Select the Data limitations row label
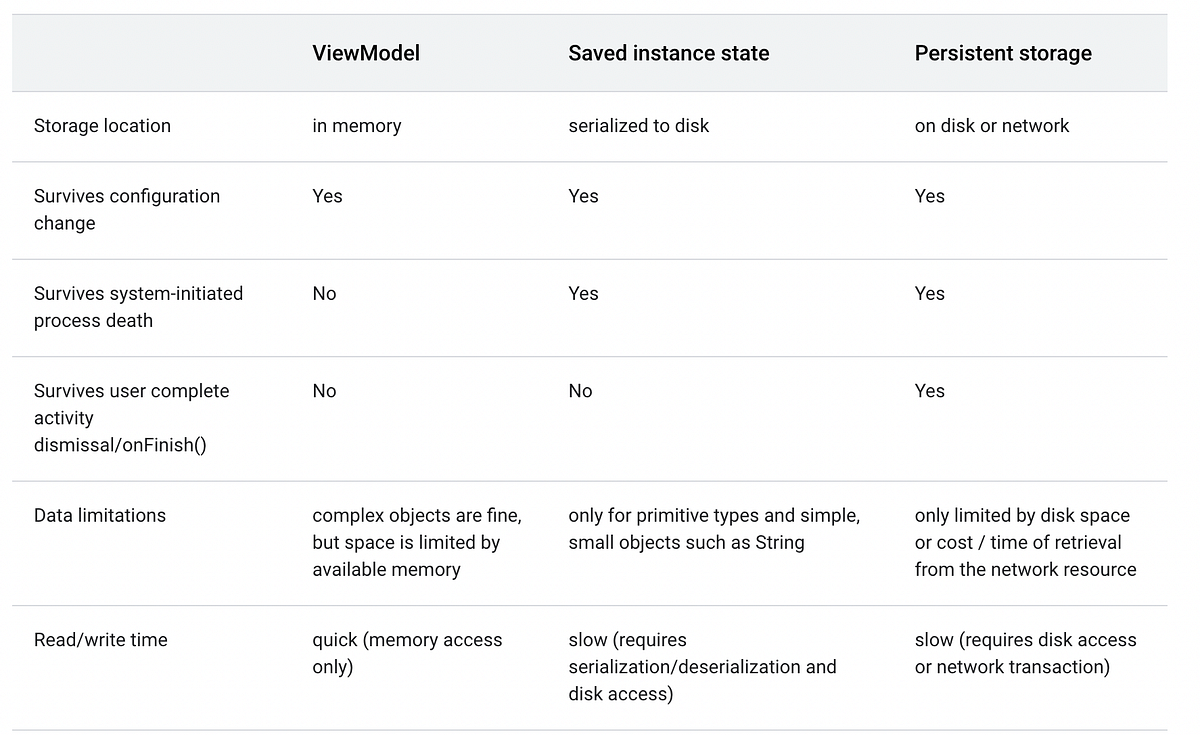Viewport: 1200px width, 735px height. tap(100, 516)
